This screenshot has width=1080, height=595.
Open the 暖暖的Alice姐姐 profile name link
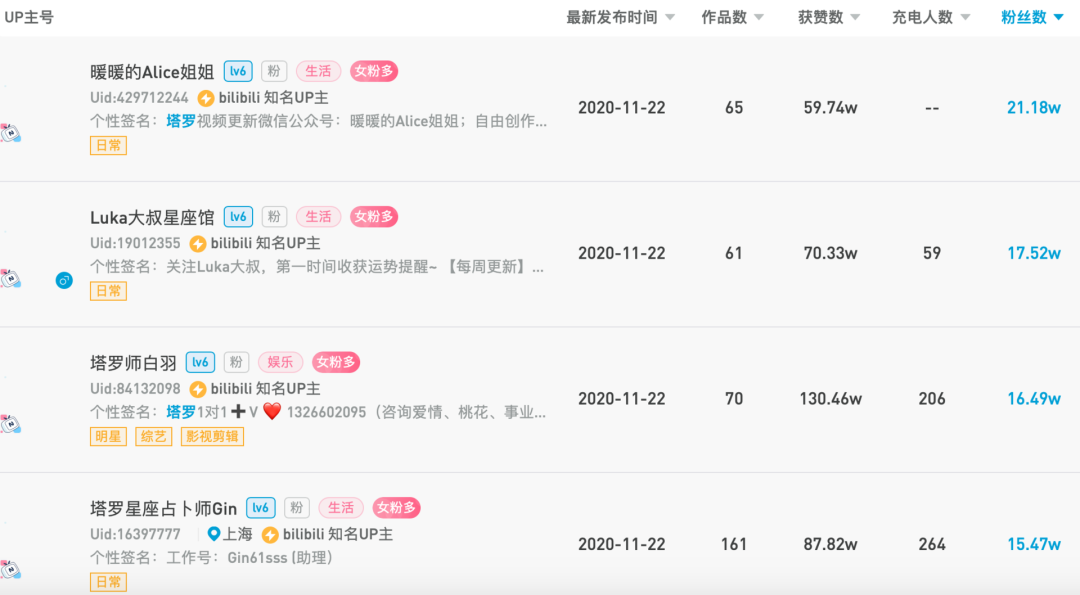tap(152, 71)
